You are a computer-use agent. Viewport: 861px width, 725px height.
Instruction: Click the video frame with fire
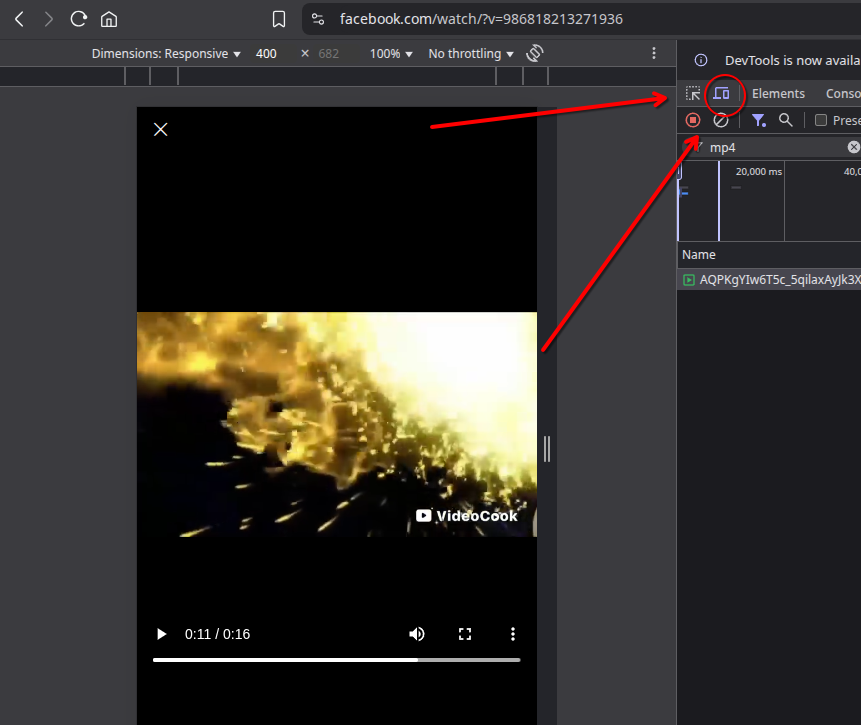coord(337,424)
